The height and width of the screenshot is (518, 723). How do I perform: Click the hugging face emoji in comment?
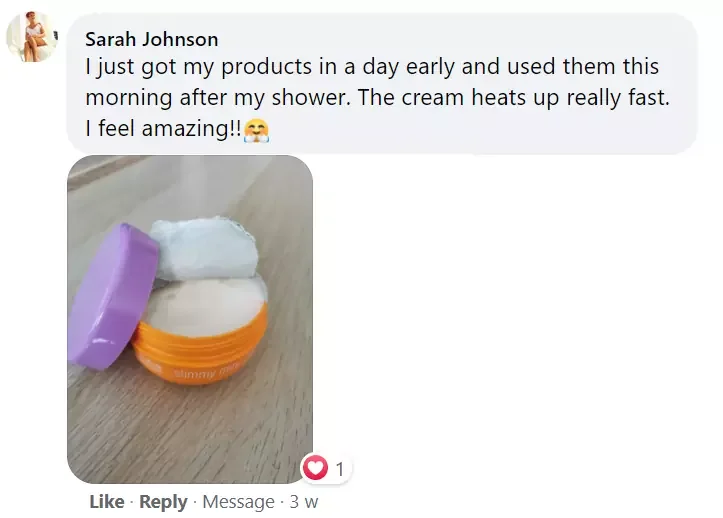tap(256, 130)
